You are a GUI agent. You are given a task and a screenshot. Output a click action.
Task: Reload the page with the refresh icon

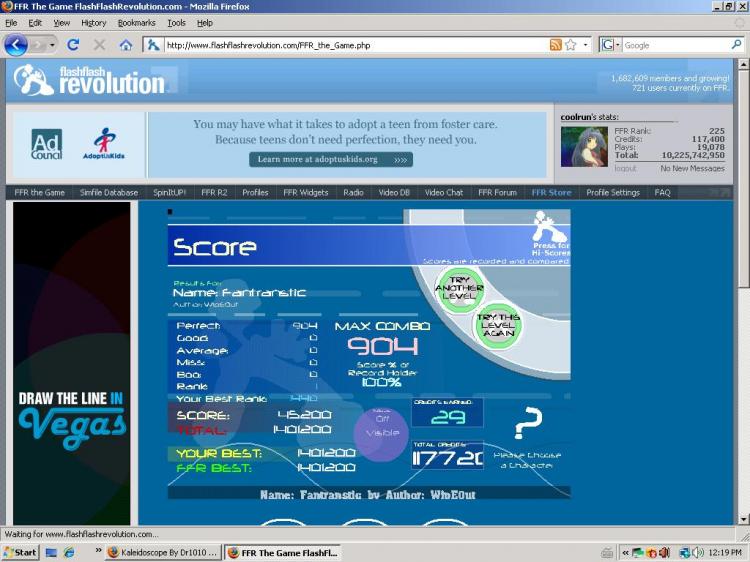tap(73, 45)
